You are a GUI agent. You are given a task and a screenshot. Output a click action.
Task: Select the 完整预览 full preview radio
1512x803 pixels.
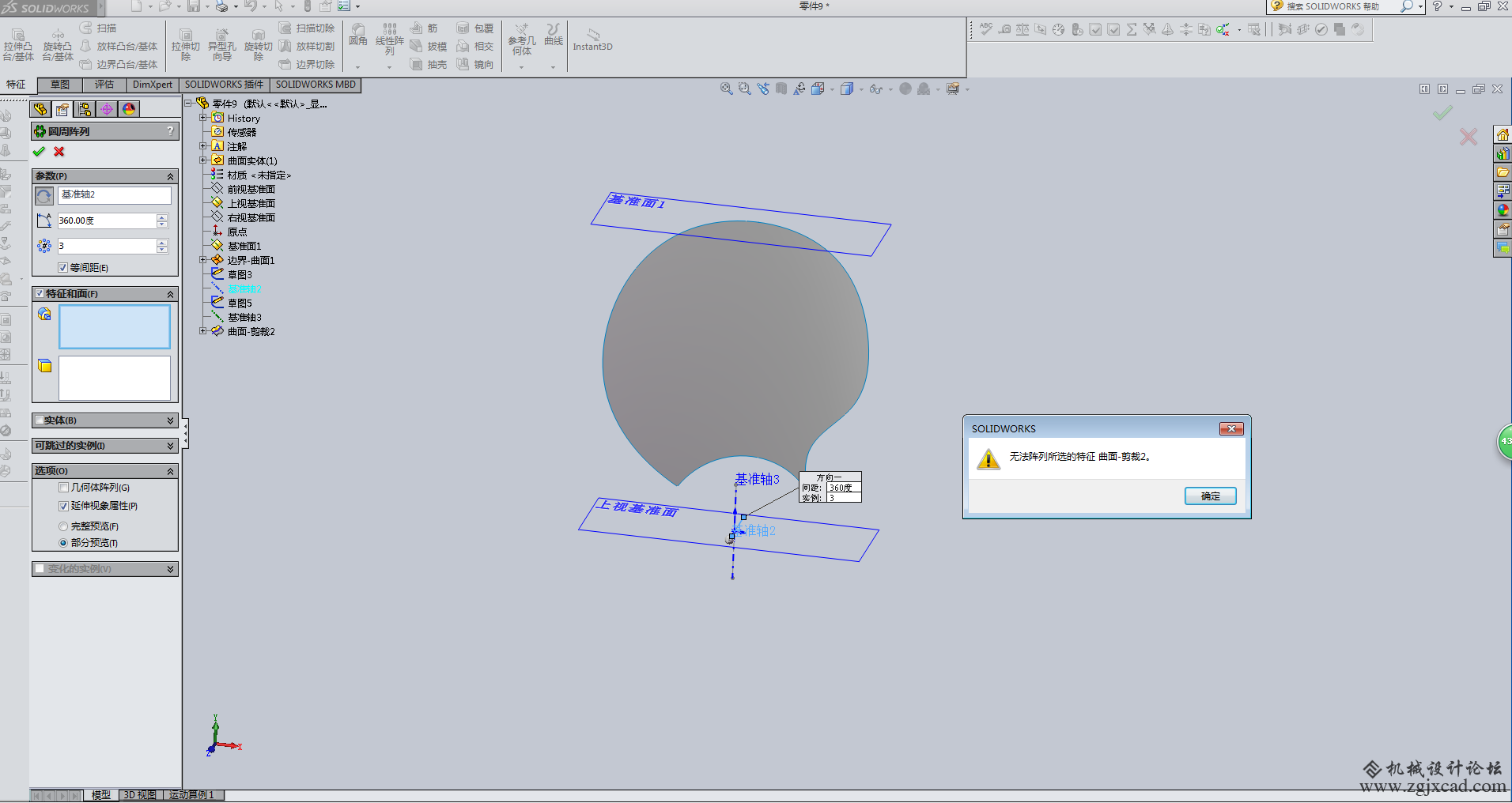[63, 526]
